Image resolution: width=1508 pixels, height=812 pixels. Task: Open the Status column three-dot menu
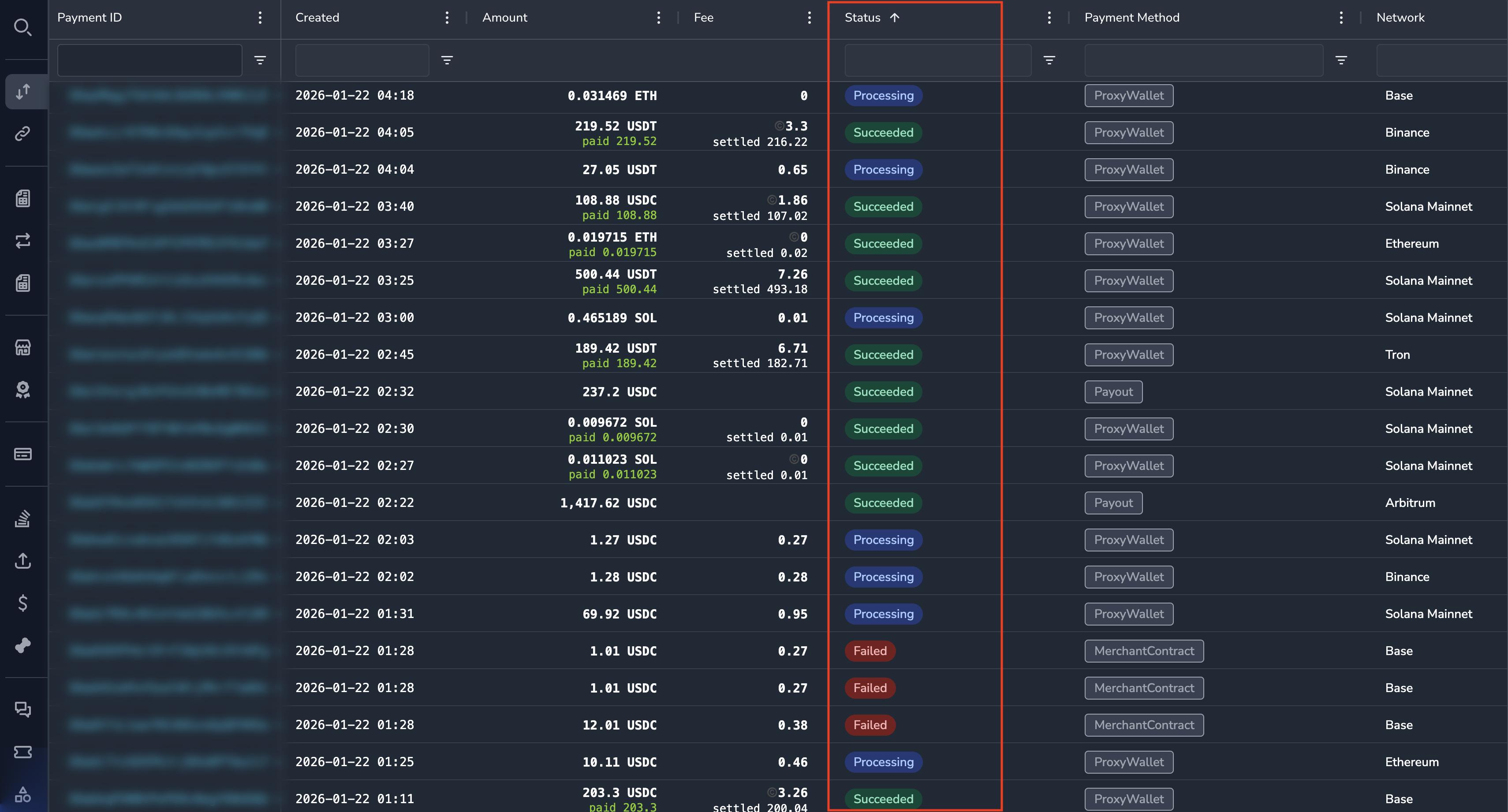pyautogui.click(x=1049, y=18)
